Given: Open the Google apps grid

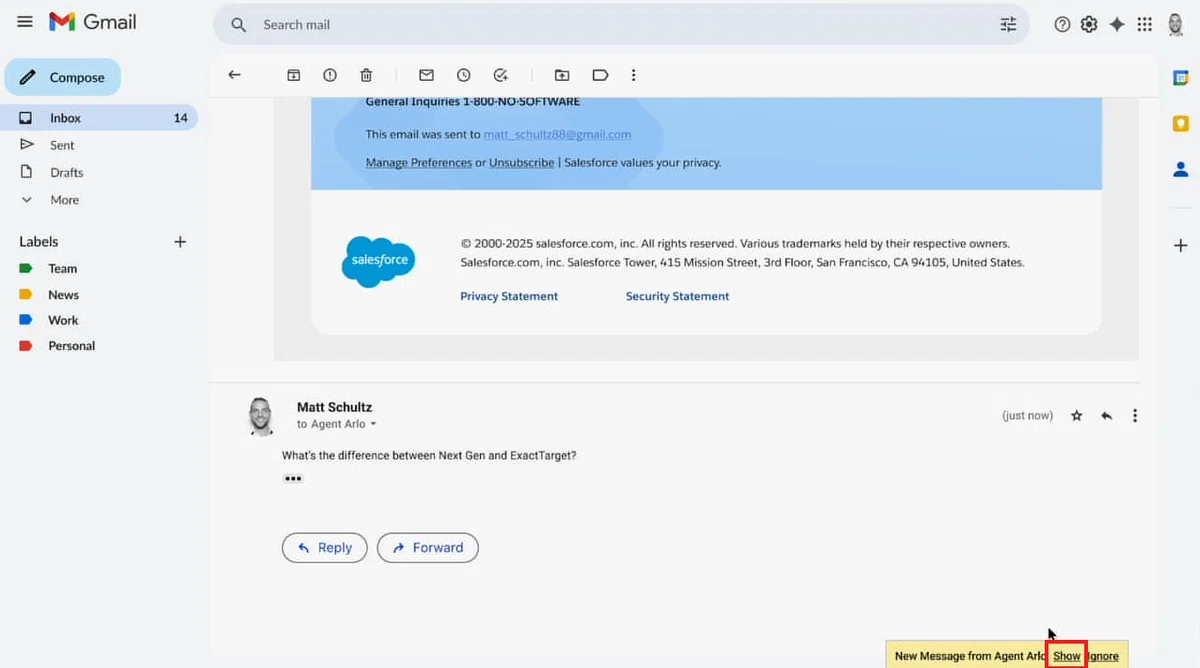Looking at the screenshot, I should [x=1145, y=25].
